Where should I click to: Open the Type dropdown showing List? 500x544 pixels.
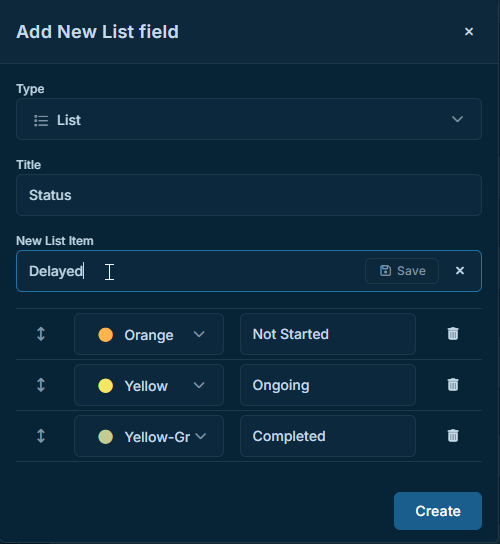[249, 119]
